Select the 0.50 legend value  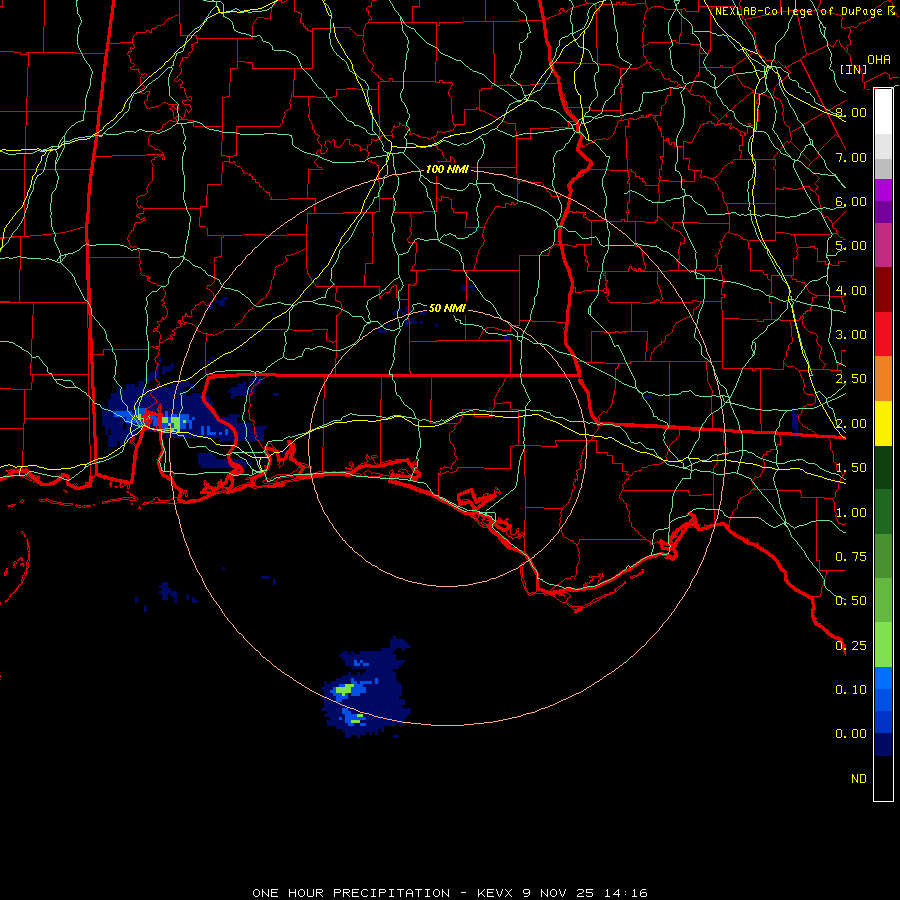(x=851, y=601)
